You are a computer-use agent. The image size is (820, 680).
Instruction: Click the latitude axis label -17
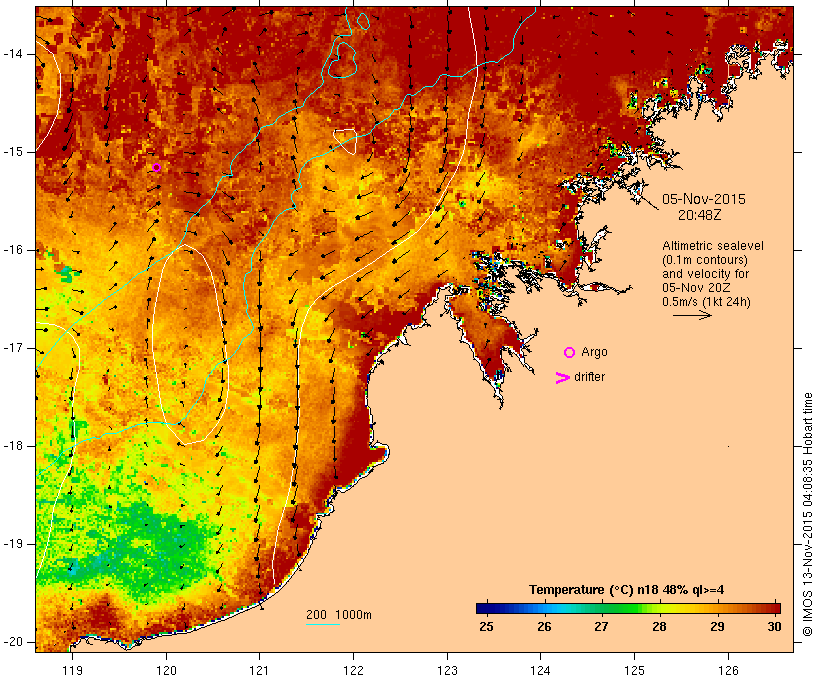coord(13,348)
